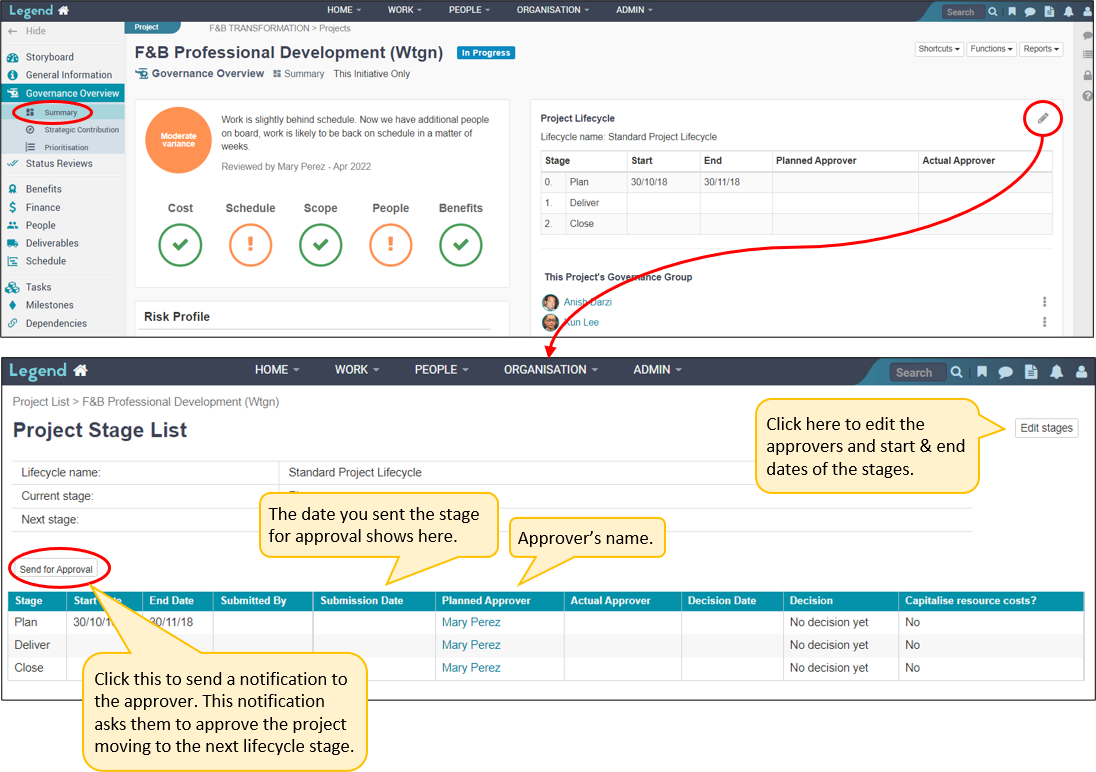Click the lock icon on right edge strip
This screenshot has height=772, width=1096.
point(1088,75)
